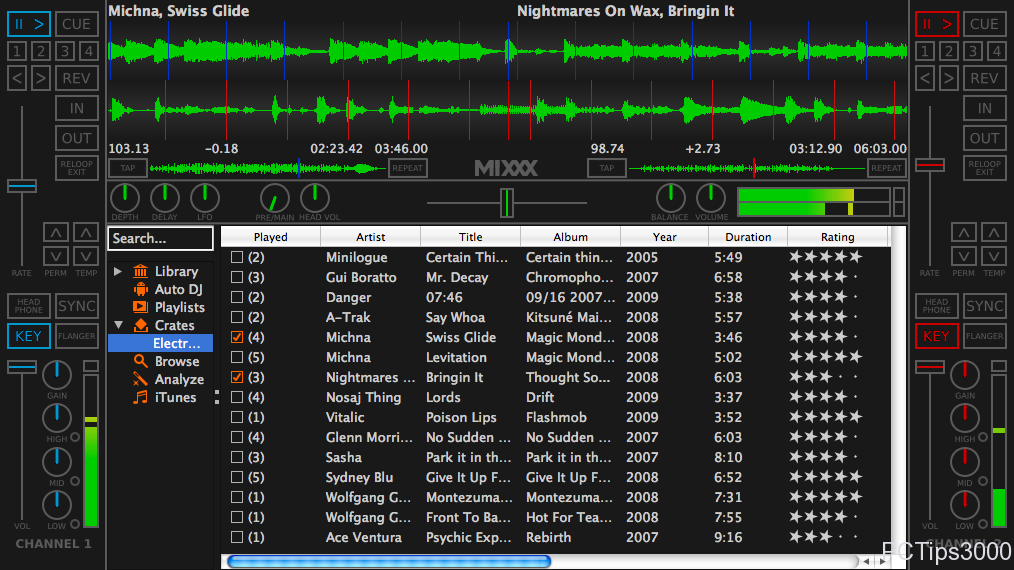Toggle play/pause on Channel 1 deck
1014x570 pixels.
[29, 24]
